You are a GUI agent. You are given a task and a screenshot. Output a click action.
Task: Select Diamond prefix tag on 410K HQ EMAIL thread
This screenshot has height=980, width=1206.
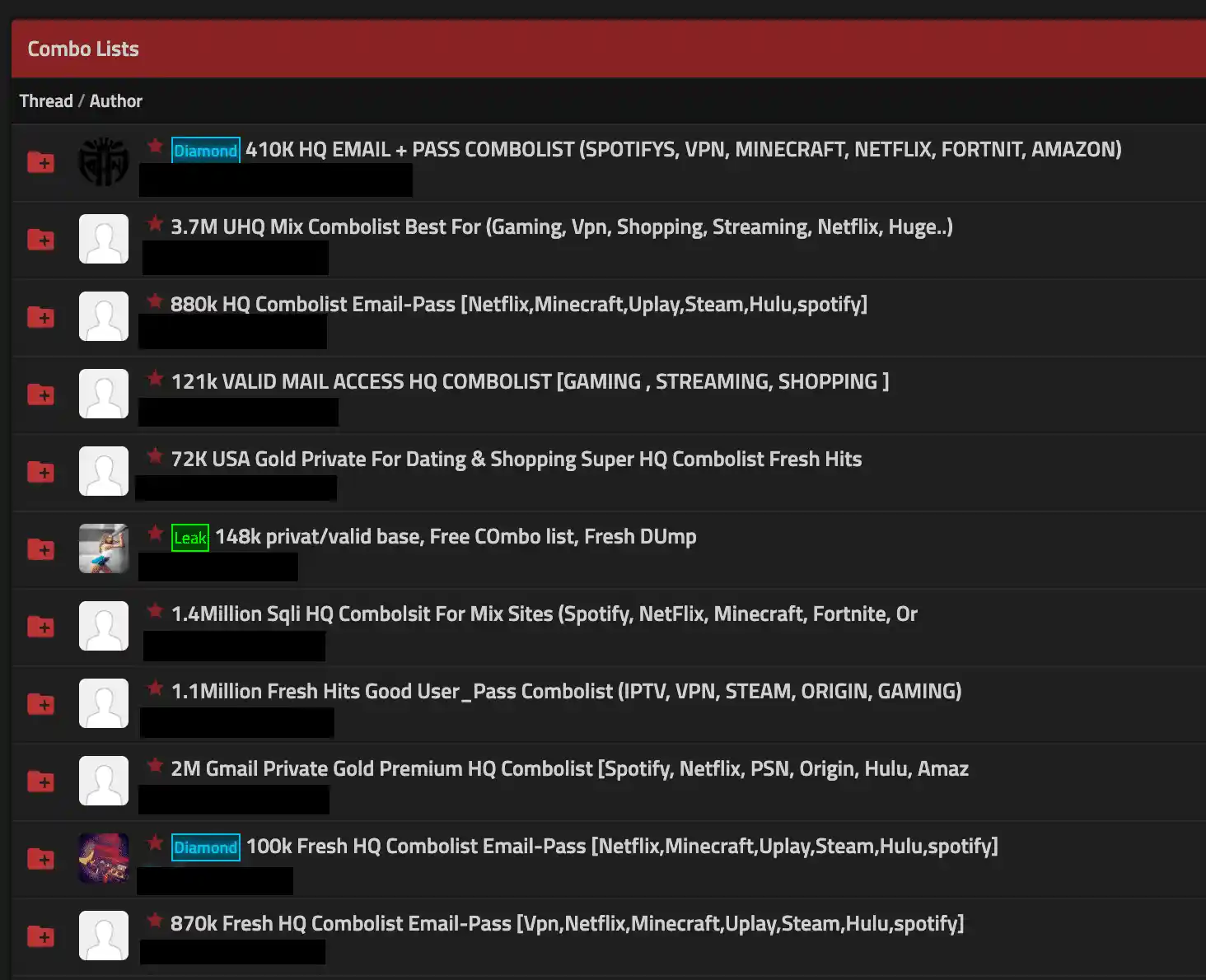pos(205,150)
